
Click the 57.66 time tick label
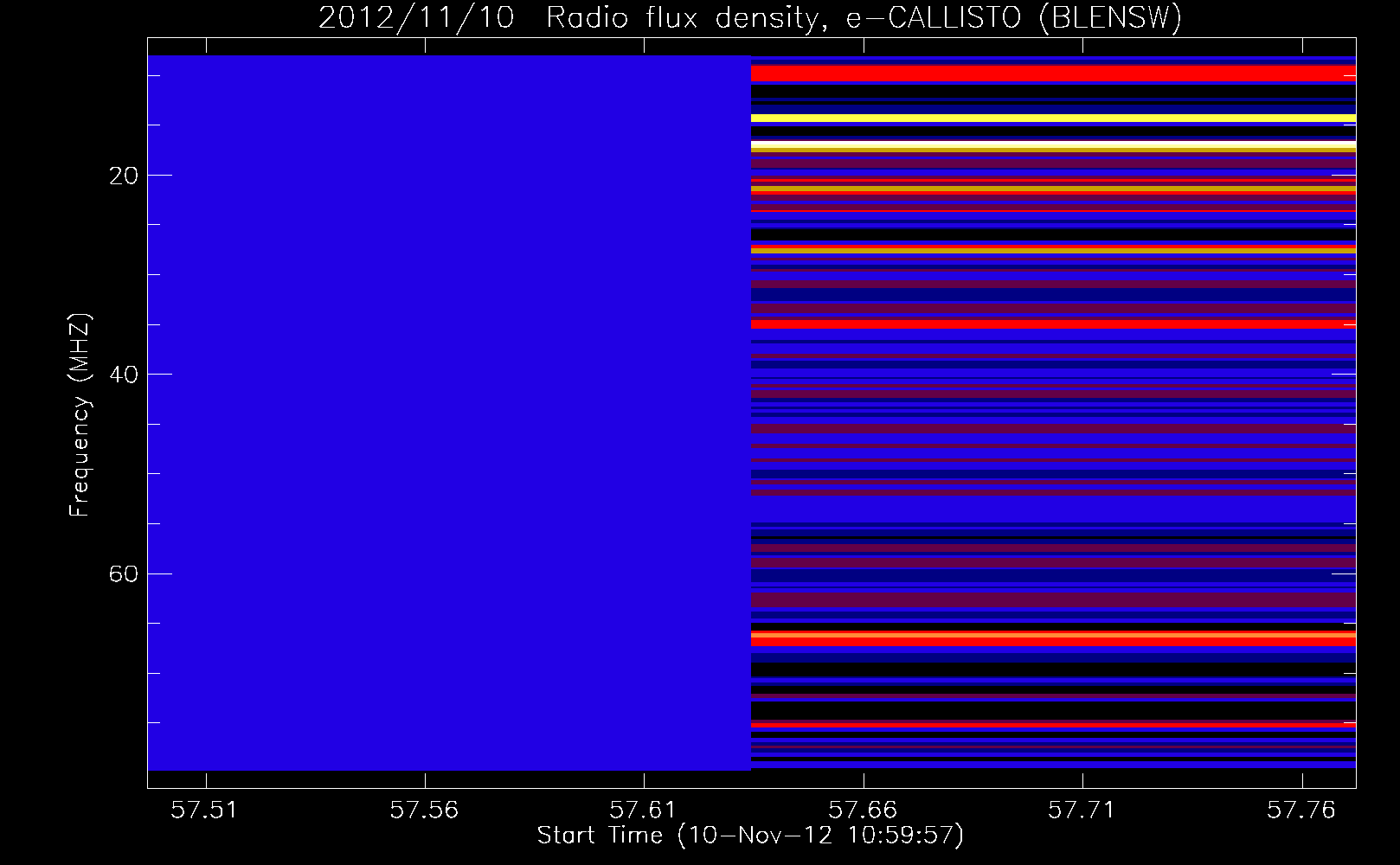(x=863, y=811)
